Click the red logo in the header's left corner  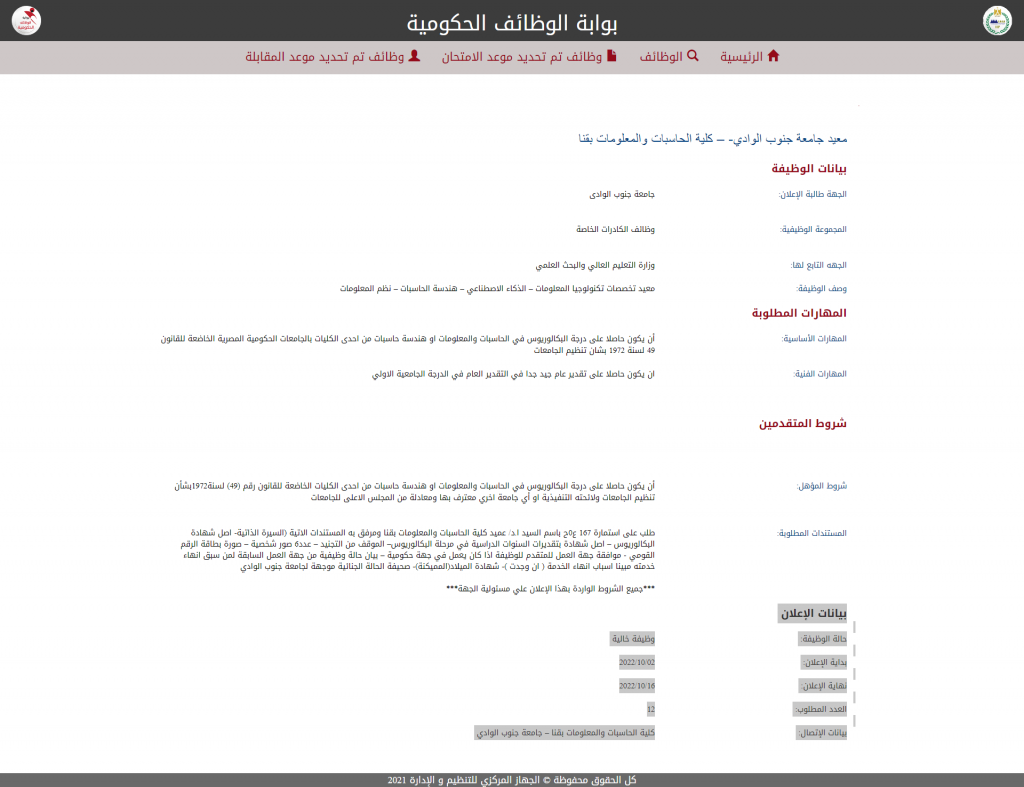tap(25, 20)
